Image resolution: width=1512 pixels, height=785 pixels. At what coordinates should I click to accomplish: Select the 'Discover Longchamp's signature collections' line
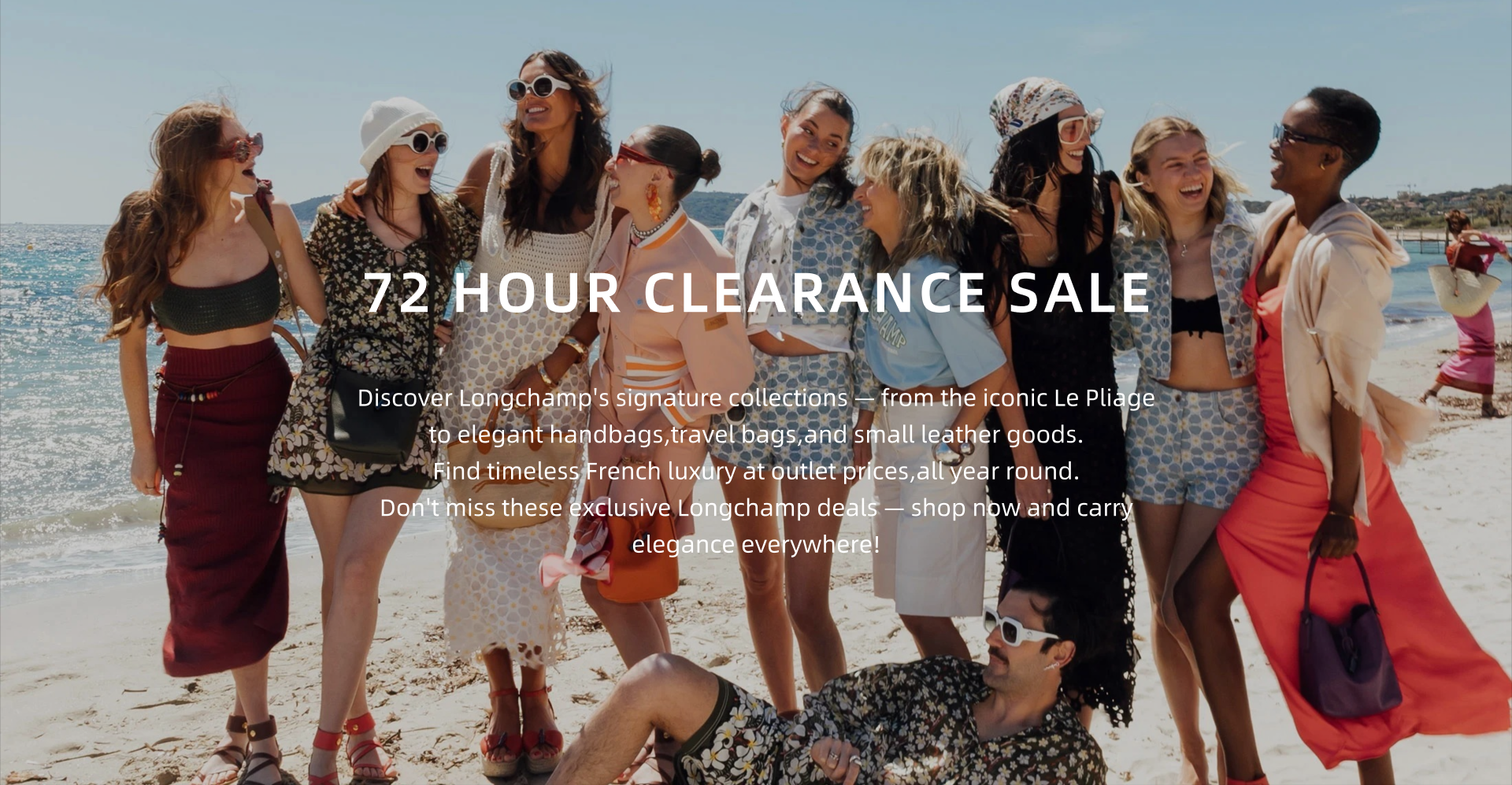(x=602, y=398)
